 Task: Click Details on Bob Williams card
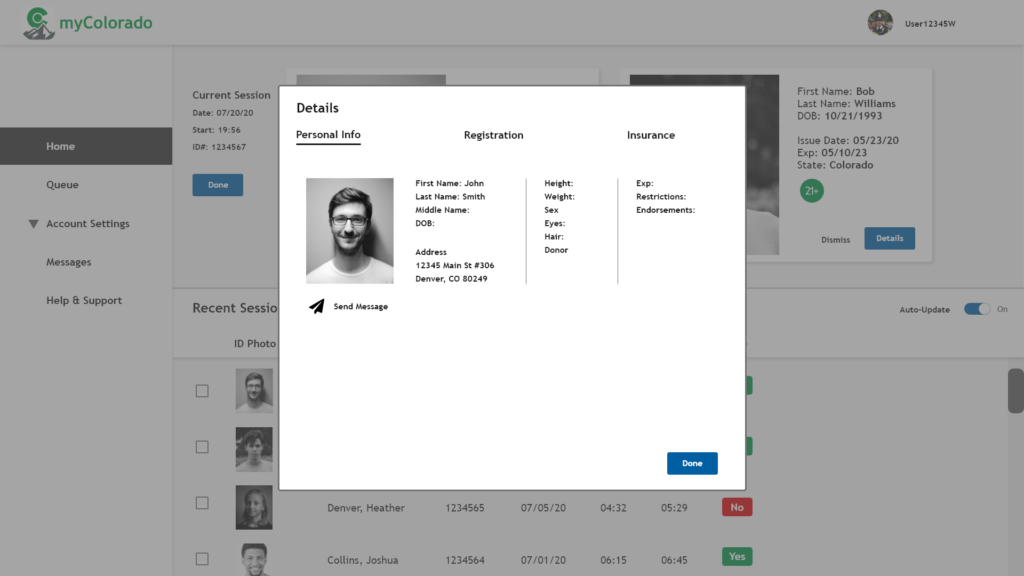[889, 238]
